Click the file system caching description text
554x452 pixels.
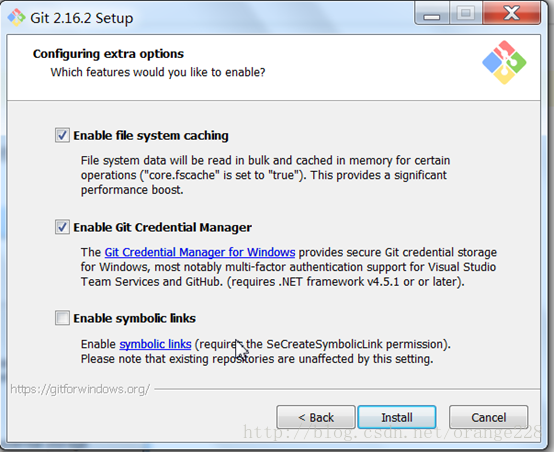tap(265, 175)
